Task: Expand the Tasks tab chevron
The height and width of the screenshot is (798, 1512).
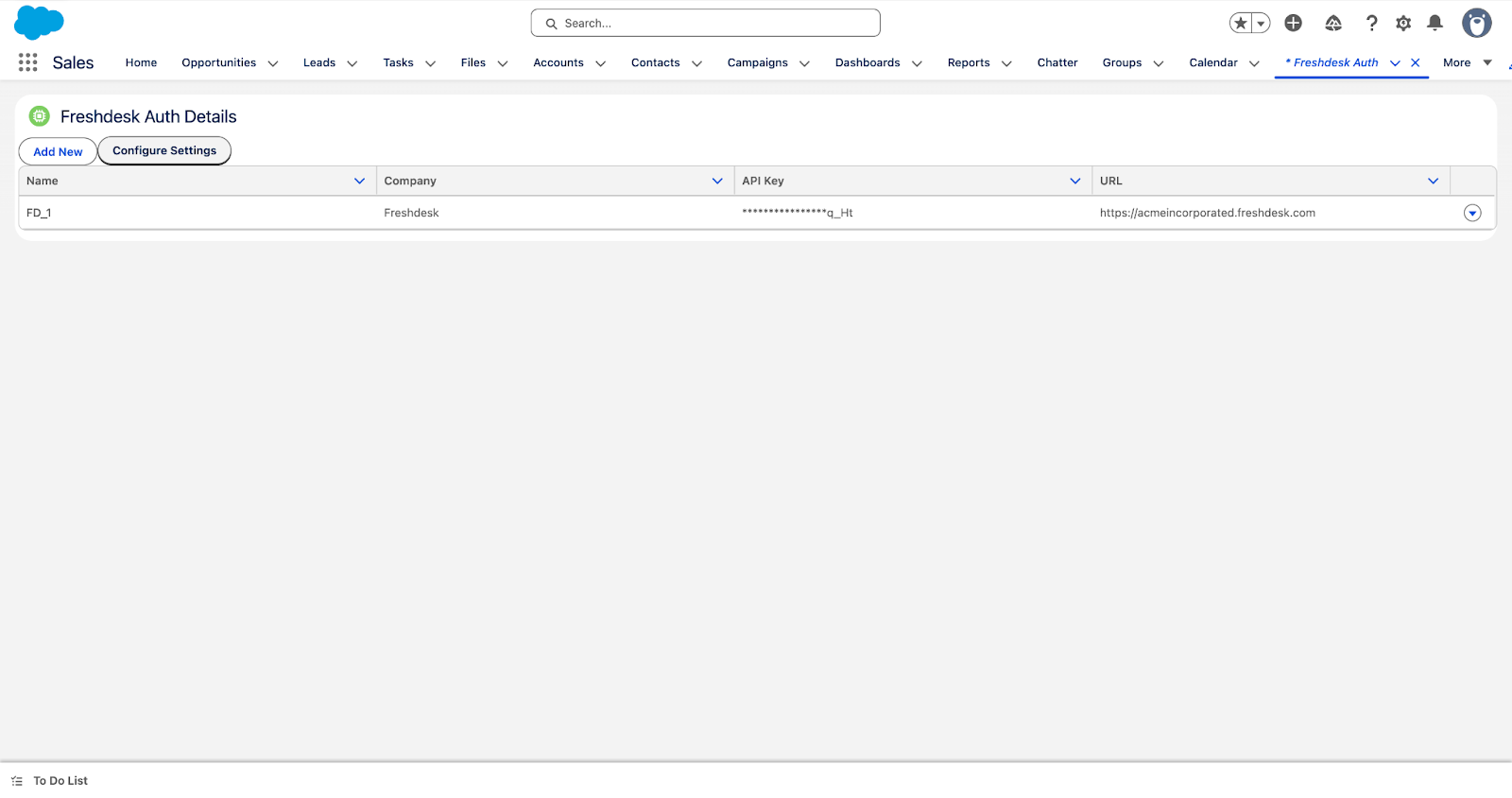Action: 430,63
